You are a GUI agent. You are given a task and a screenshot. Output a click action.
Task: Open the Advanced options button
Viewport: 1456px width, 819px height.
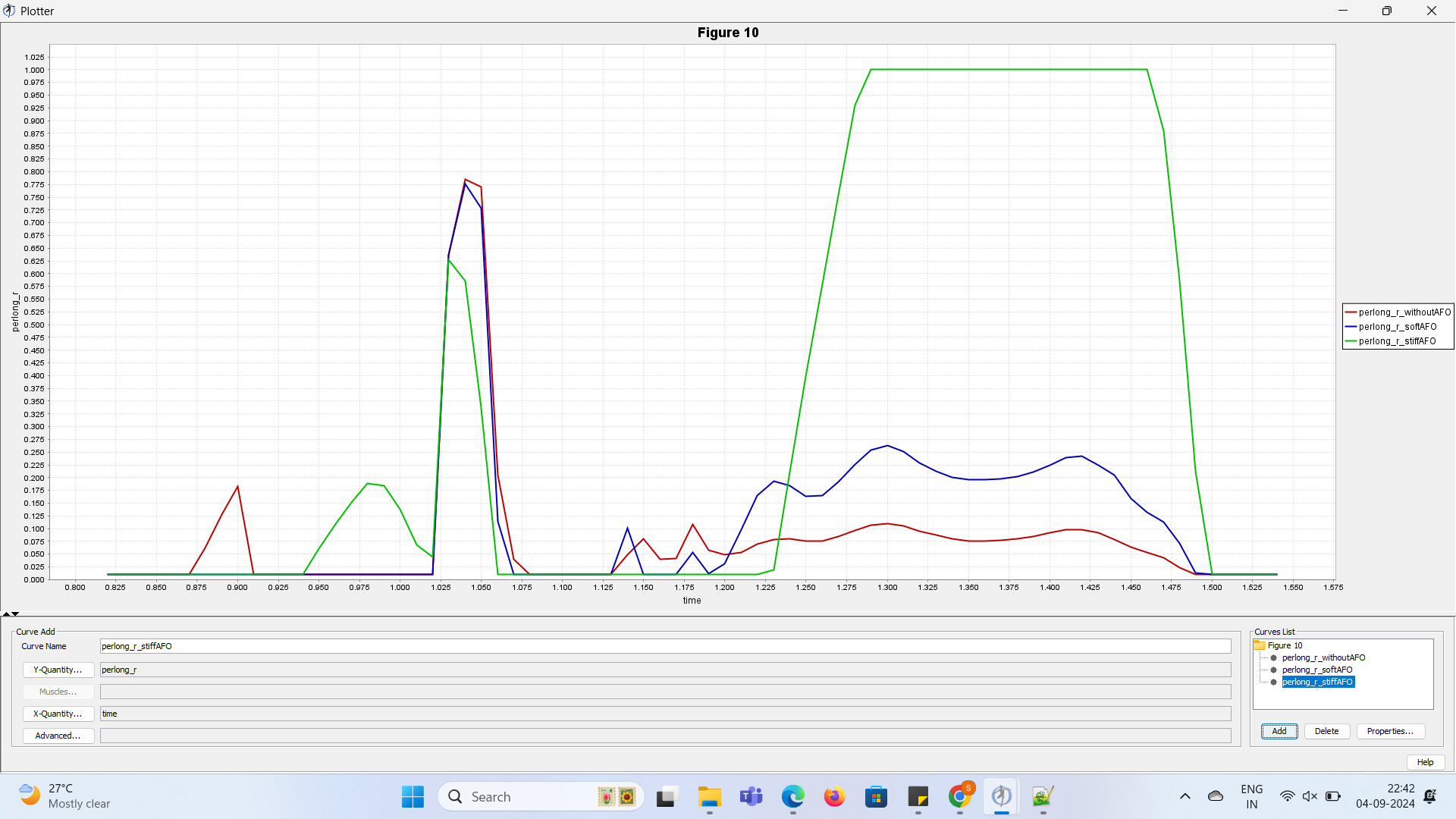pos(58,736)
